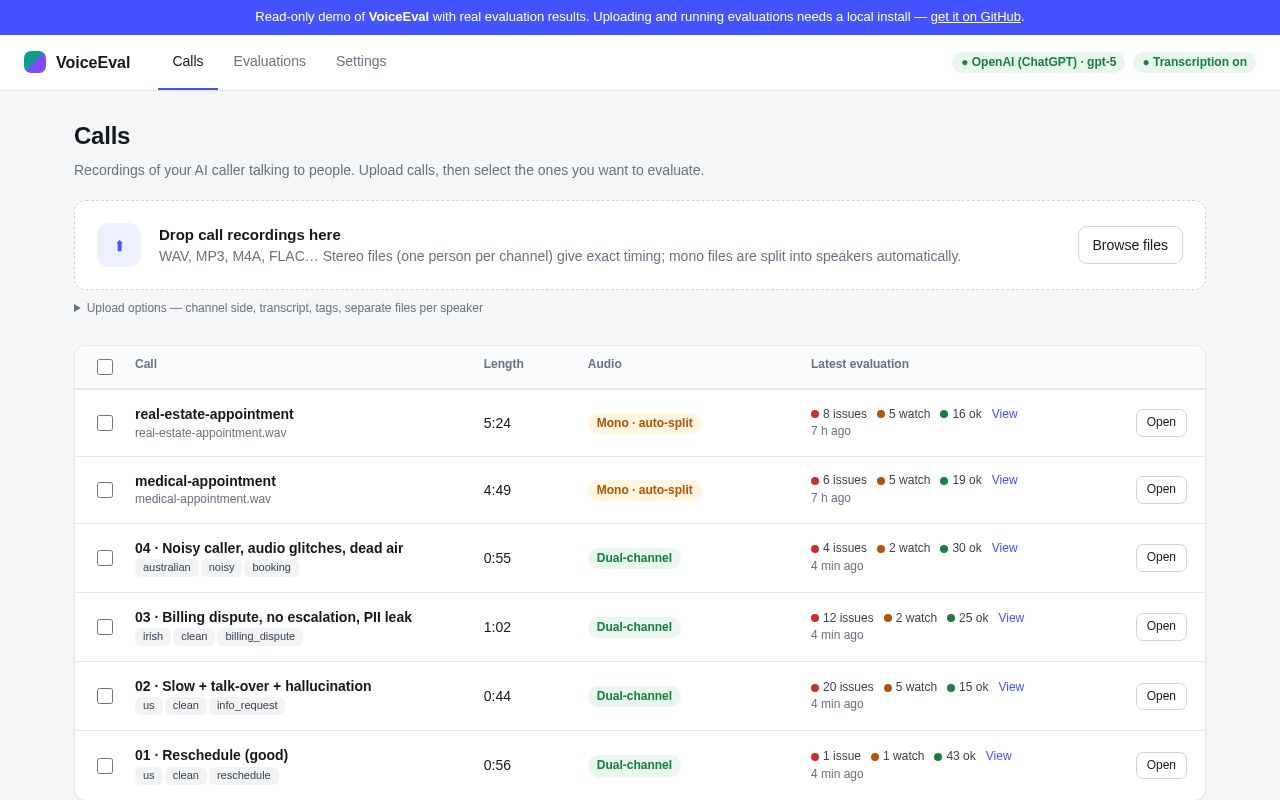This screenshot has height=800, width=1280.
Task: Follow the get it on GitHub link
Action: coord(976,17)
